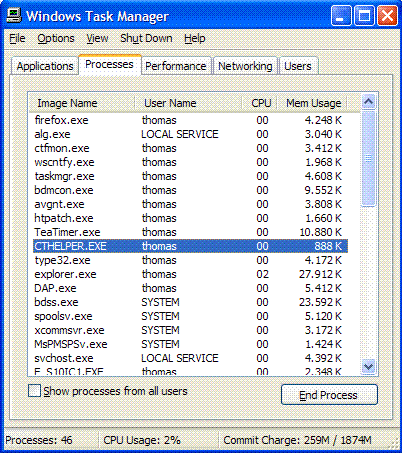Sort by the CPU column header

coord(260,103)
